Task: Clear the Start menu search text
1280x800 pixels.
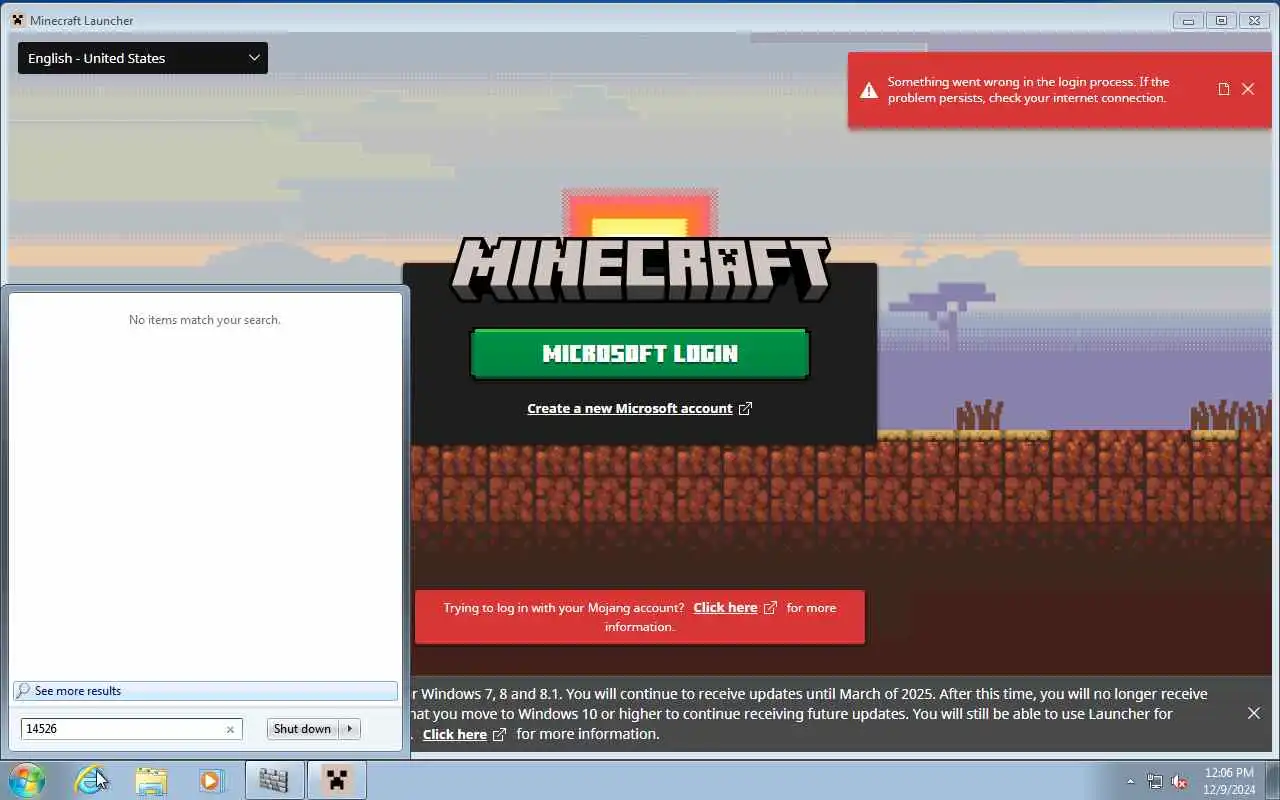Action: pos(230,729)
